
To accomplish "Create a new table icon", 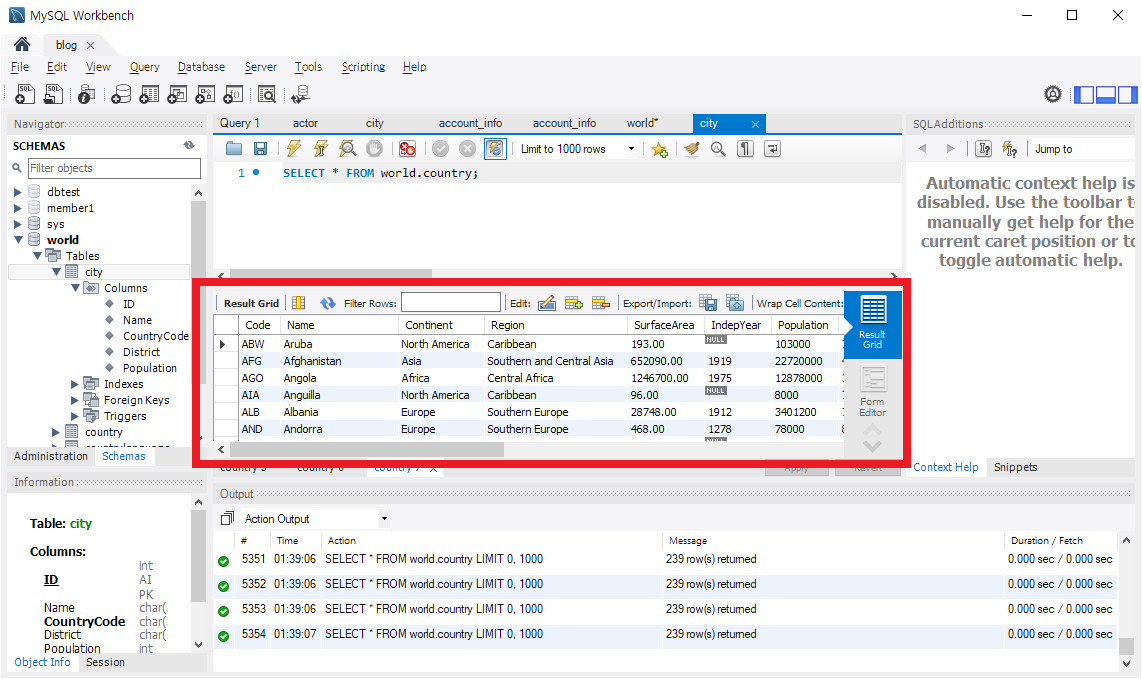I will point(149,94).
